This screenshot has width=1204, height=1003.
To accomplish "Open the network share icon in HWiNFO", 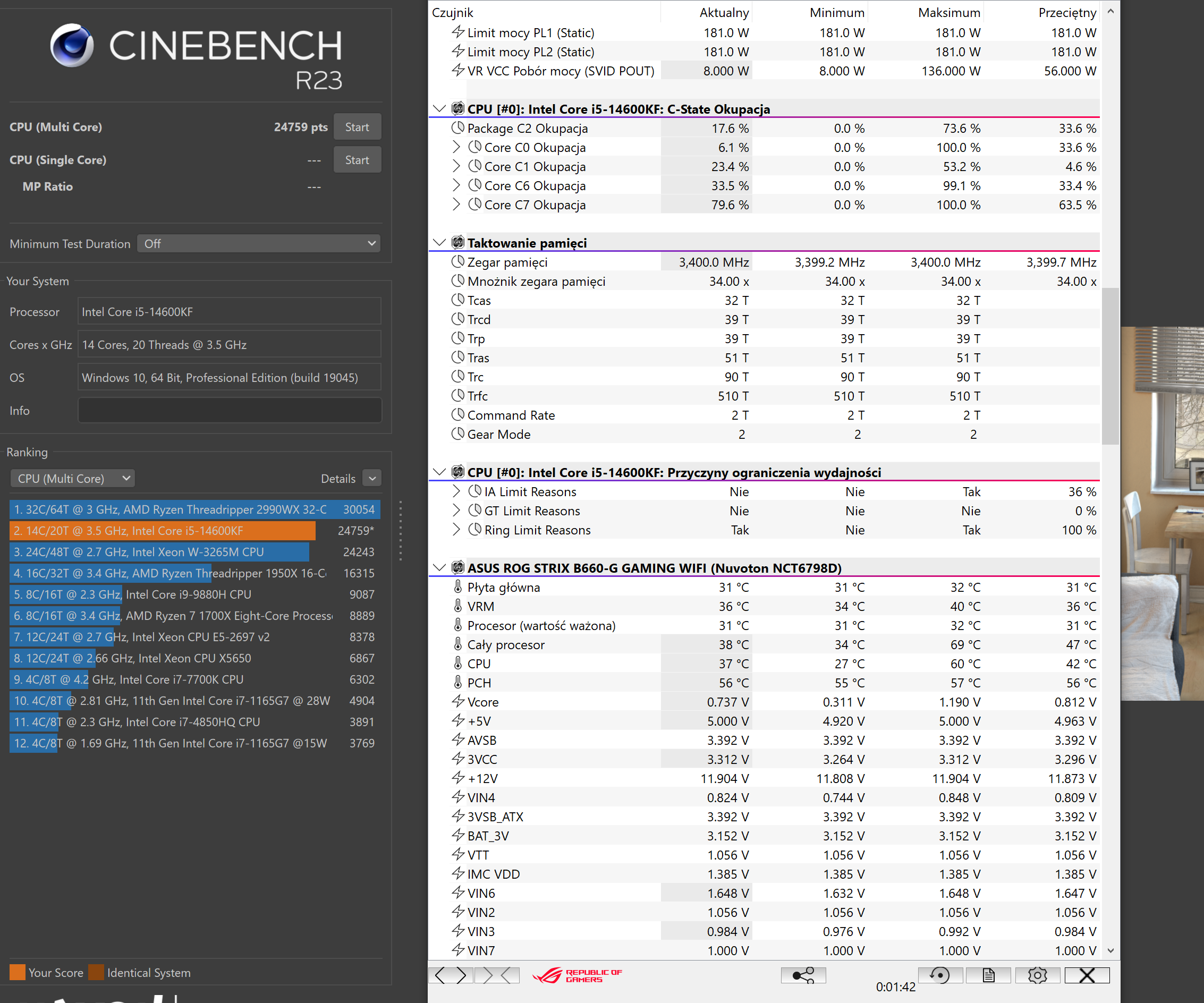I will (803, 975).
